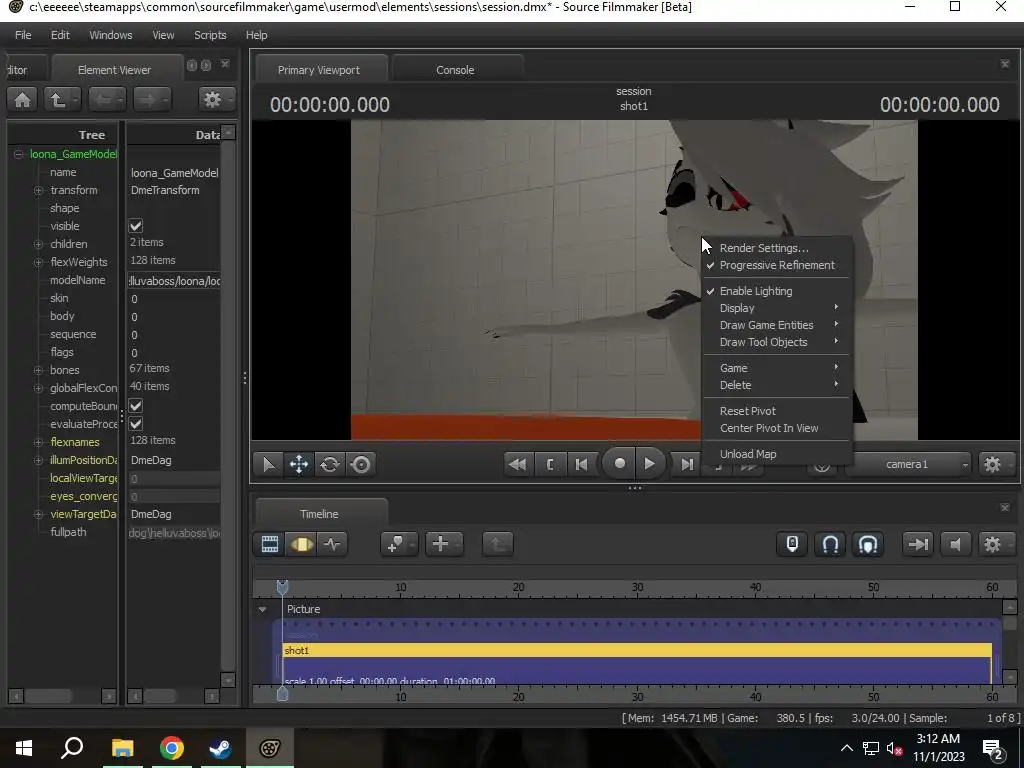Toggle the ripple-to-end arrow button

tap(918, 544)
